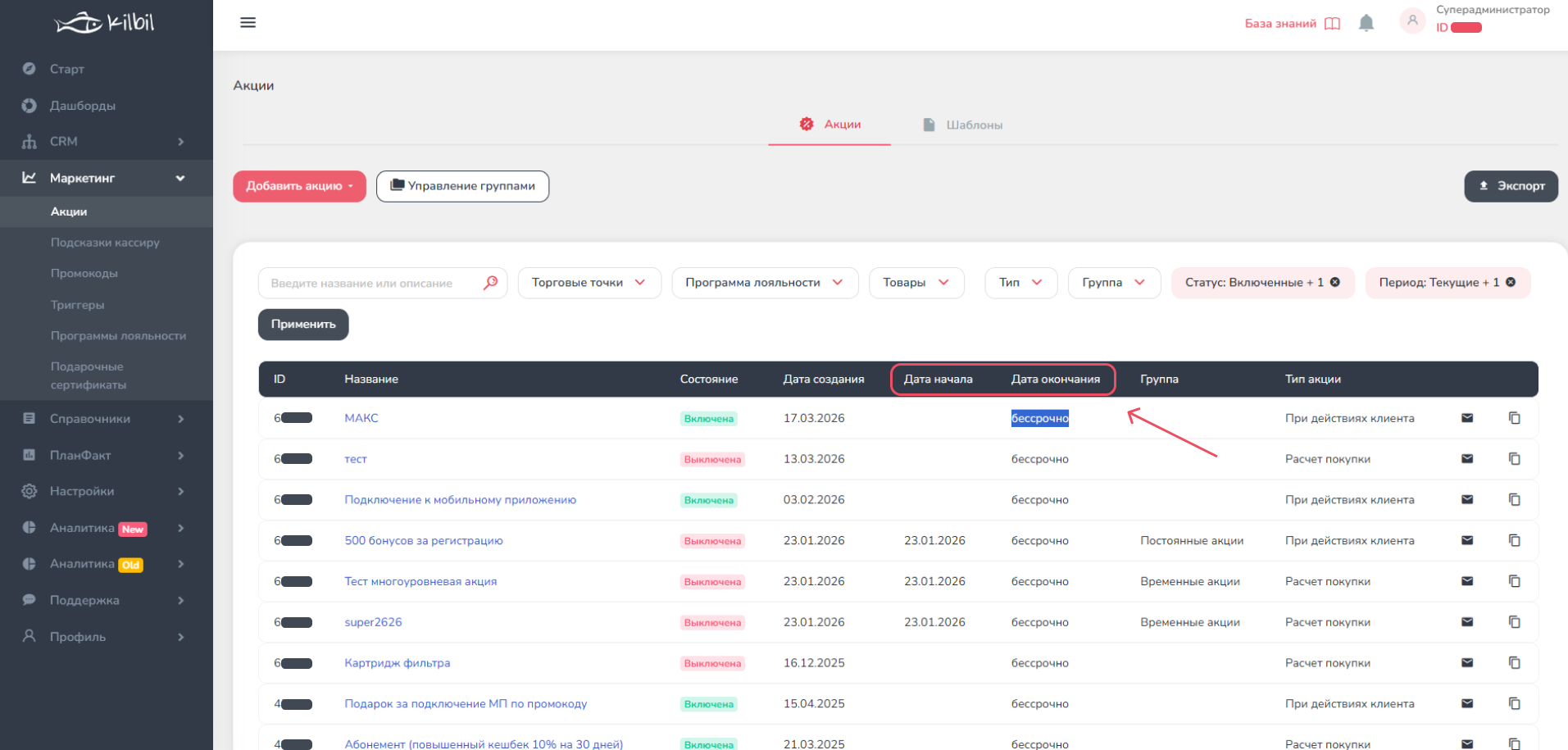Open the Товары filter dropdown
This screenshot has width=1568, height=750.
pos(916,283)
